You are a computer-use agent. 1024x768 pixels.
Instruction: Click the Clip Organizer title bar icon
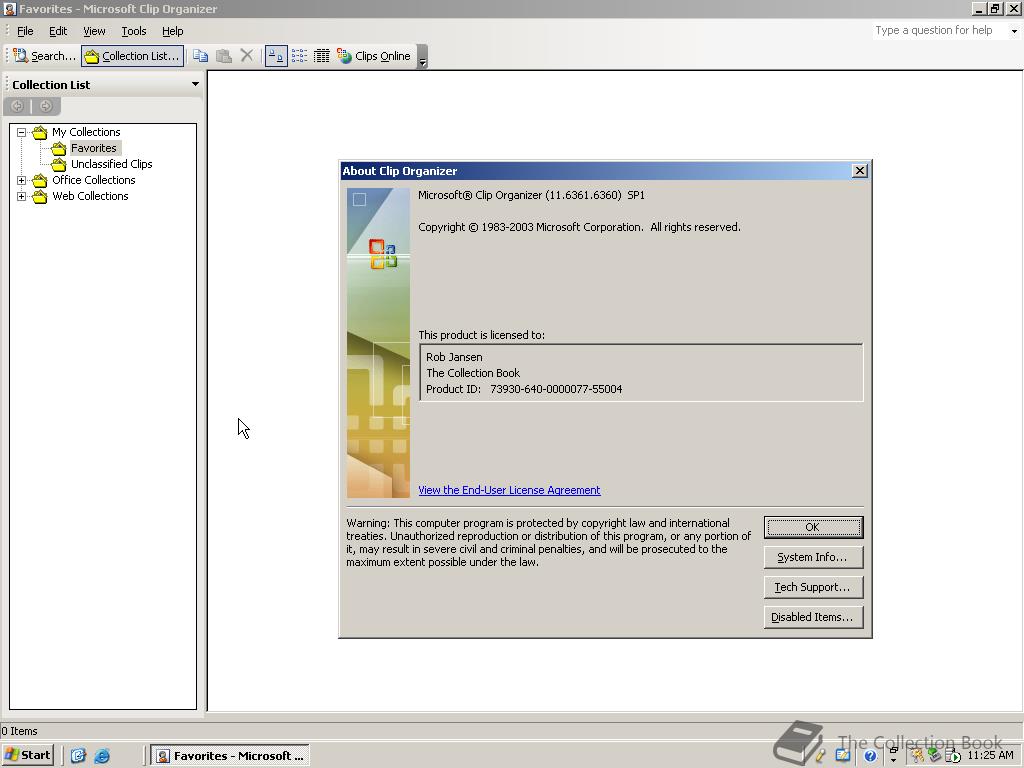click(9, 8)
